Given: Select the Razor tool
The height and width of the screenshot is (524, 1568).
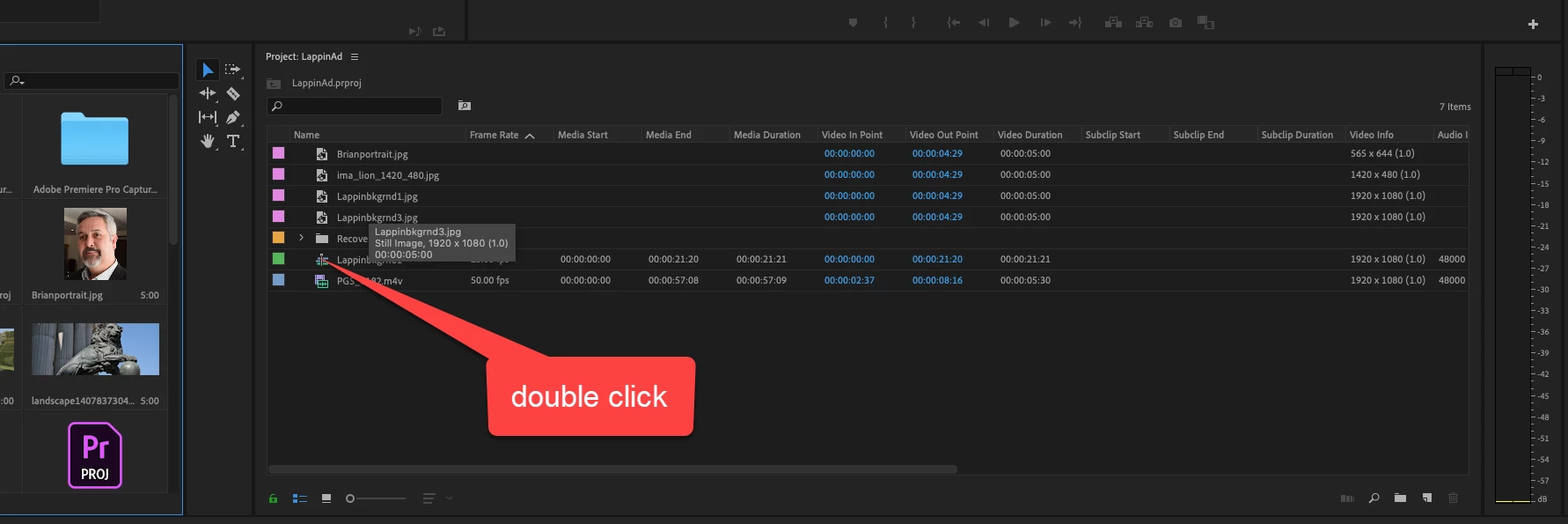Looking at the screenshot, I should 233,93.
